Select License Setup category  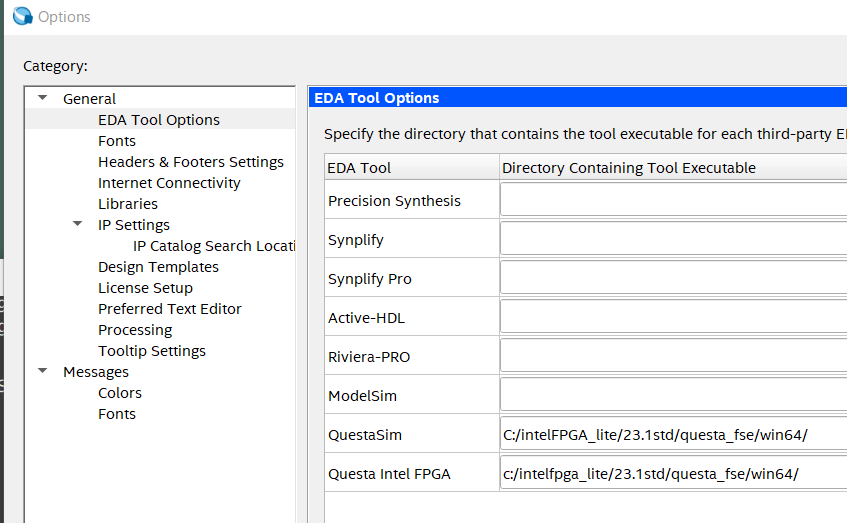144,288
